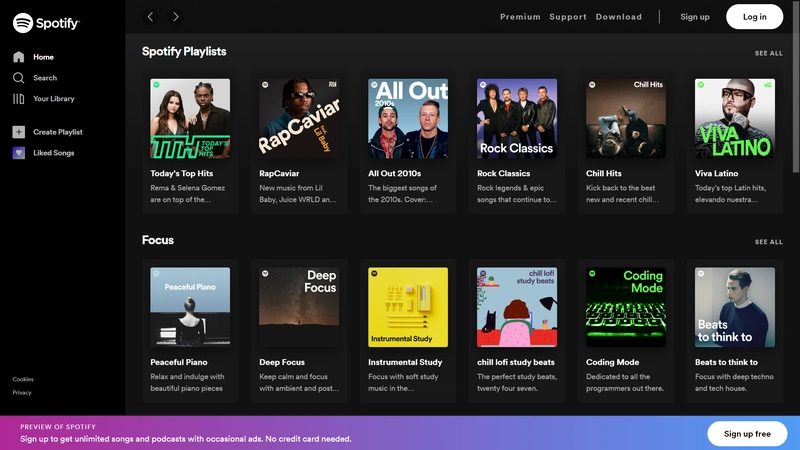See all Focus playlists
Screen dimensions: 800x450
(x=768, y=242)
